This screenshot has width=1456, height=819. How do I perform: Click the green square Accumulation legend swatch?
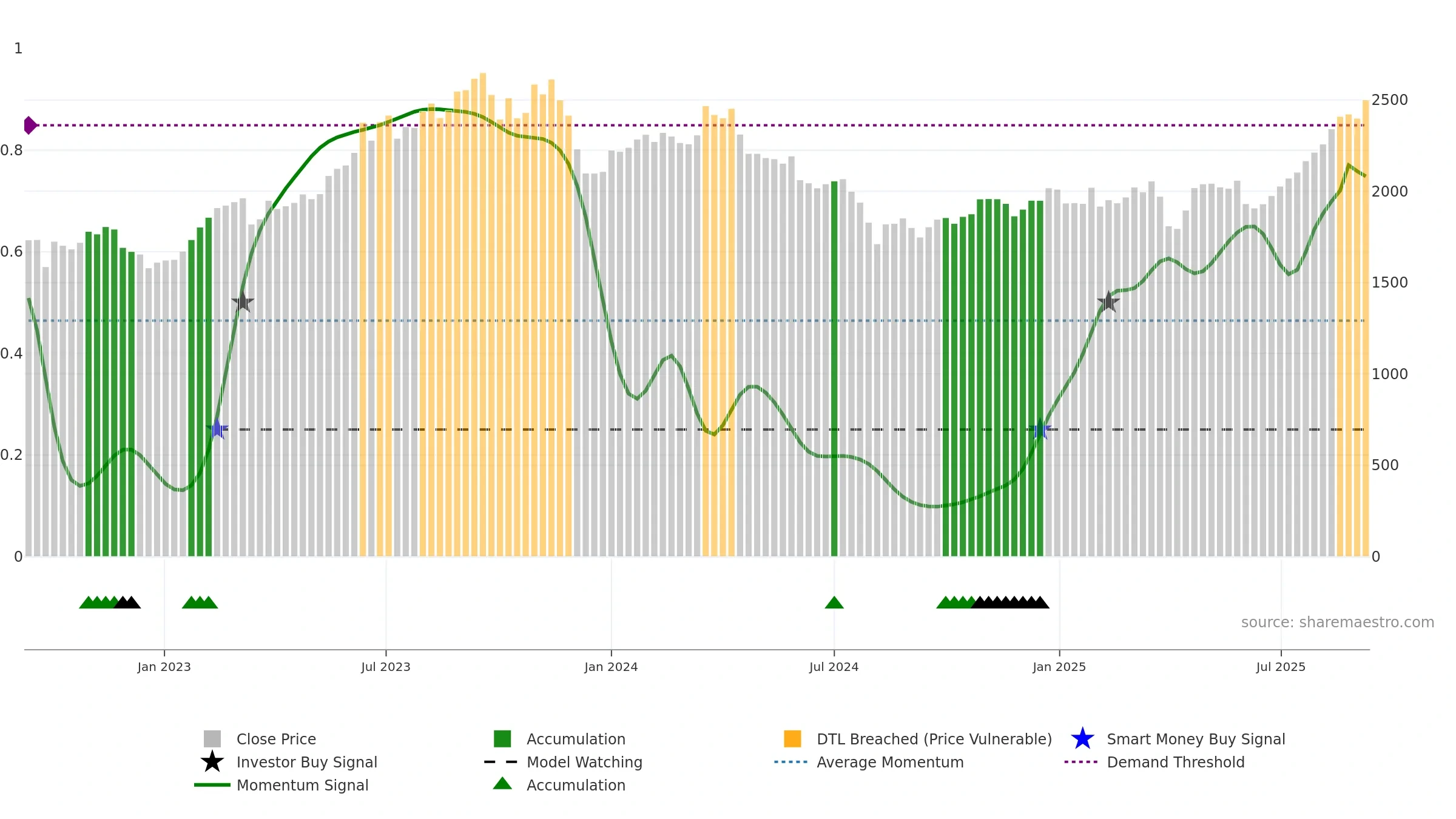[502, 739]
